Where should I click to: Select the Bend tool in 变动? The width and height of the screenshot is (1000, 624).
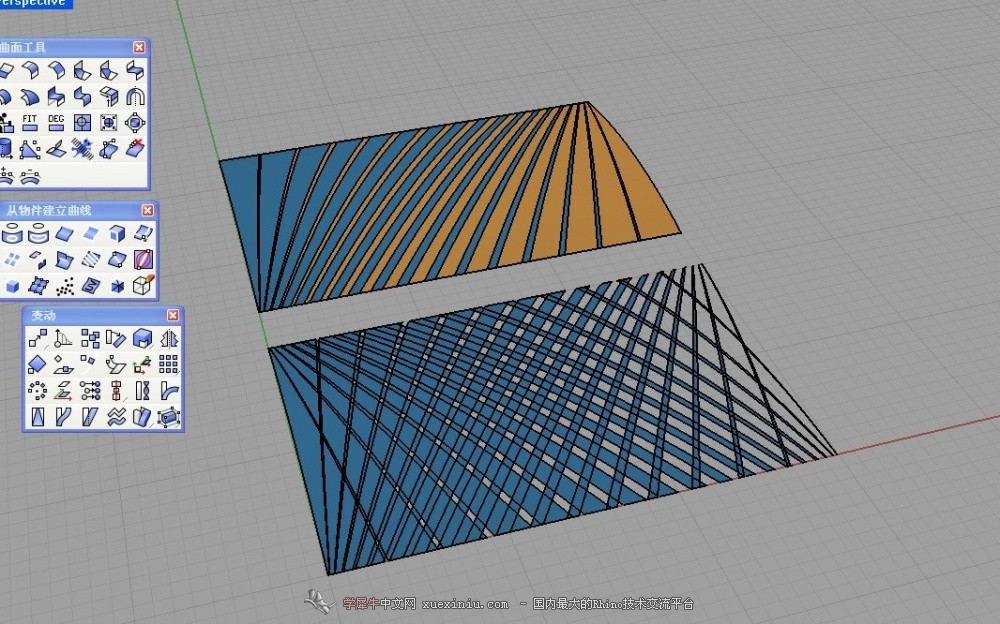[168, 390]
